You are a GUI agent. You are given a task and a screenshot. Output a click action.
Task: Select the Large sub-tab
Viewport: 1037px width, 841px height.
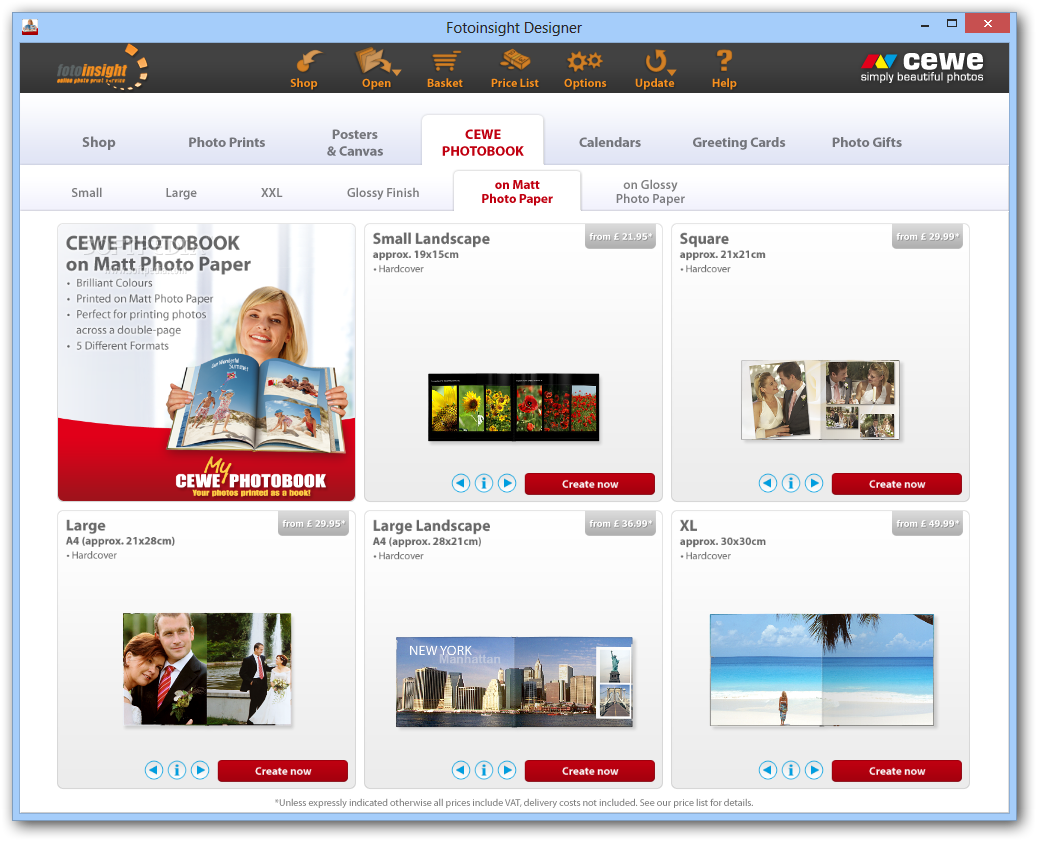181,192
